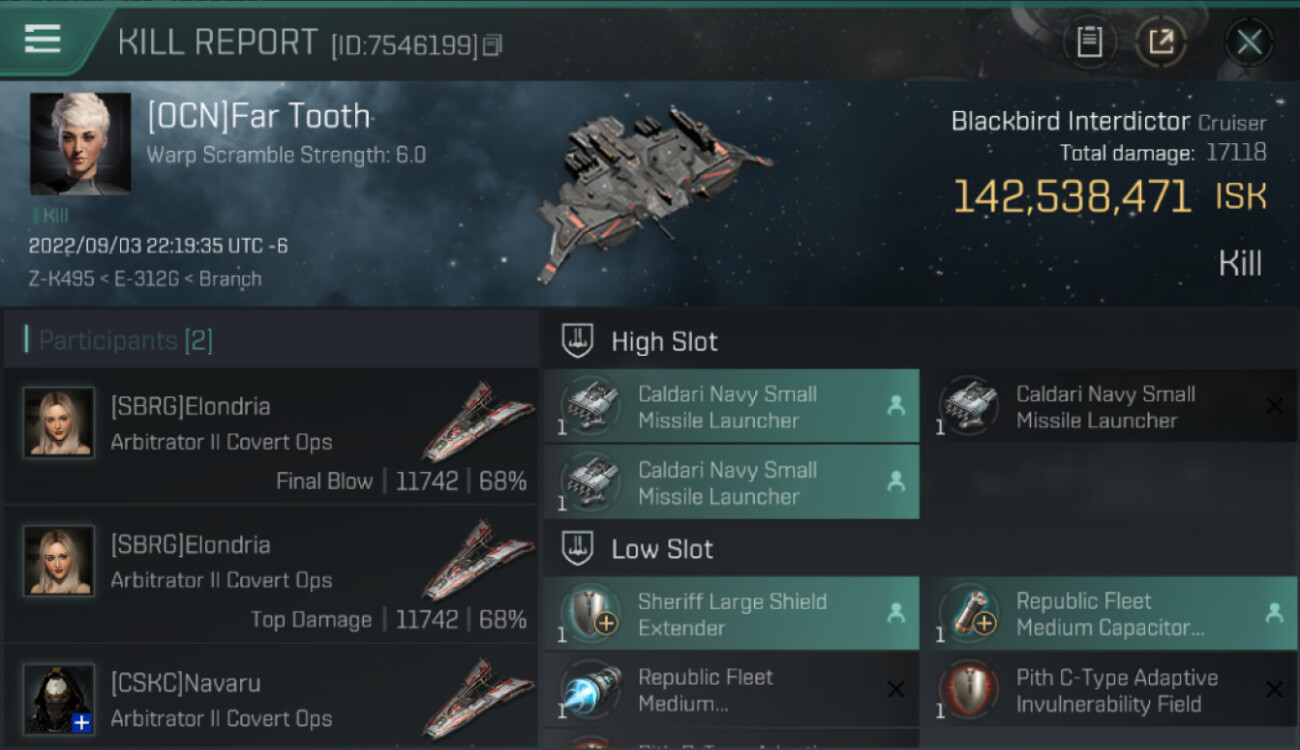Image resolution: width=1300 pixels, height=750 pixels.
Task: Click the pilot marker on Sheriff Shield Extender
Action: (x=896, y=612)
